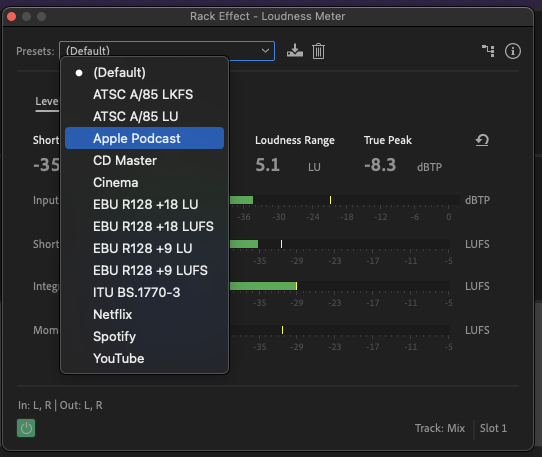Choose Spotify preset
Image resolution: width=542 pixels, height=457 pixels.
pyautogui.click(x=144, y=336)
